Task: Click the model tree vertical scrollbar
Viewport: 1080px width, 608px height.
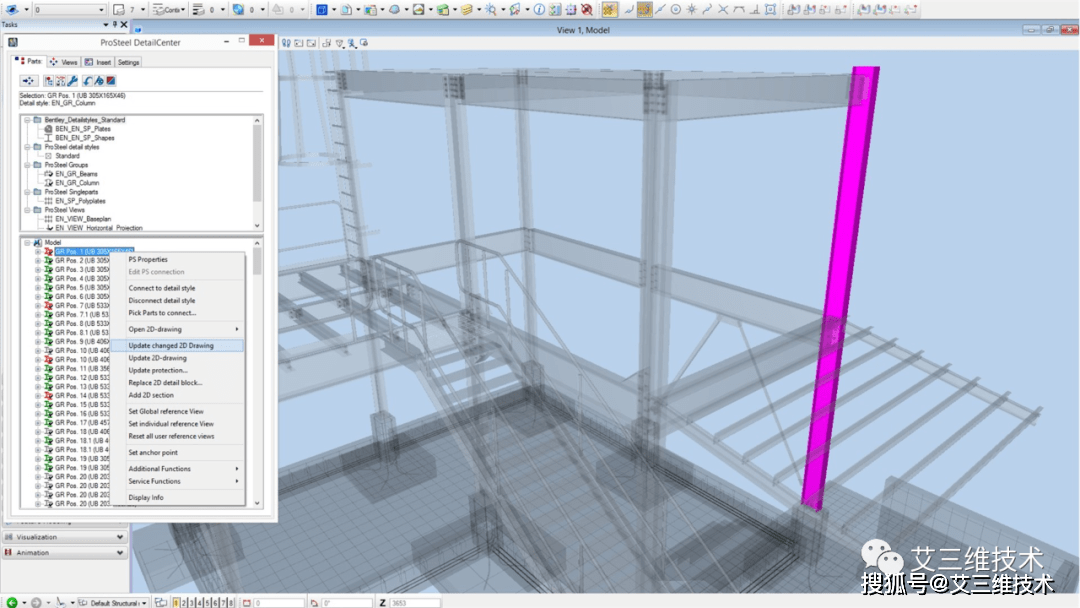Action: [258, 373]
